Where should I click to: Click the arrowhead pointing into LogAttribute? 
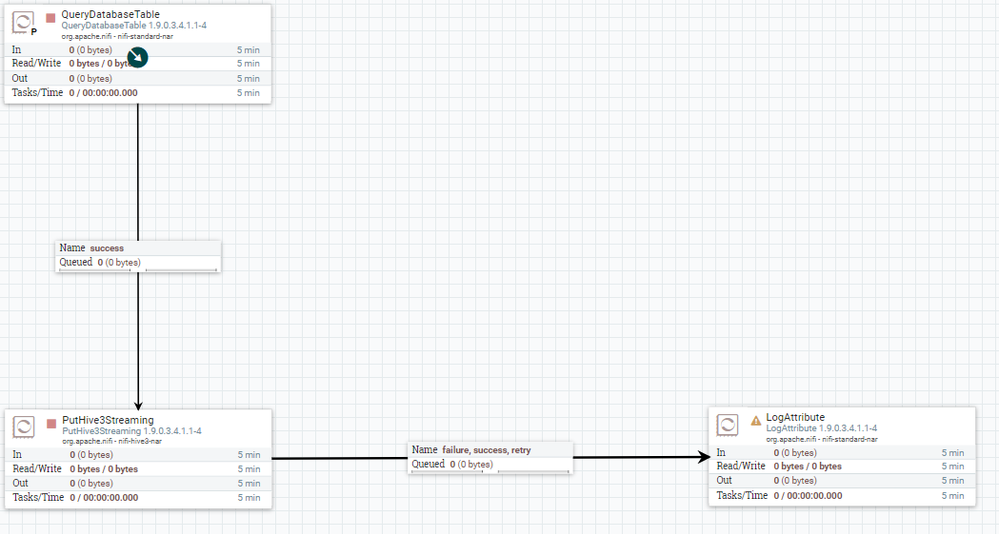[704, 457]
